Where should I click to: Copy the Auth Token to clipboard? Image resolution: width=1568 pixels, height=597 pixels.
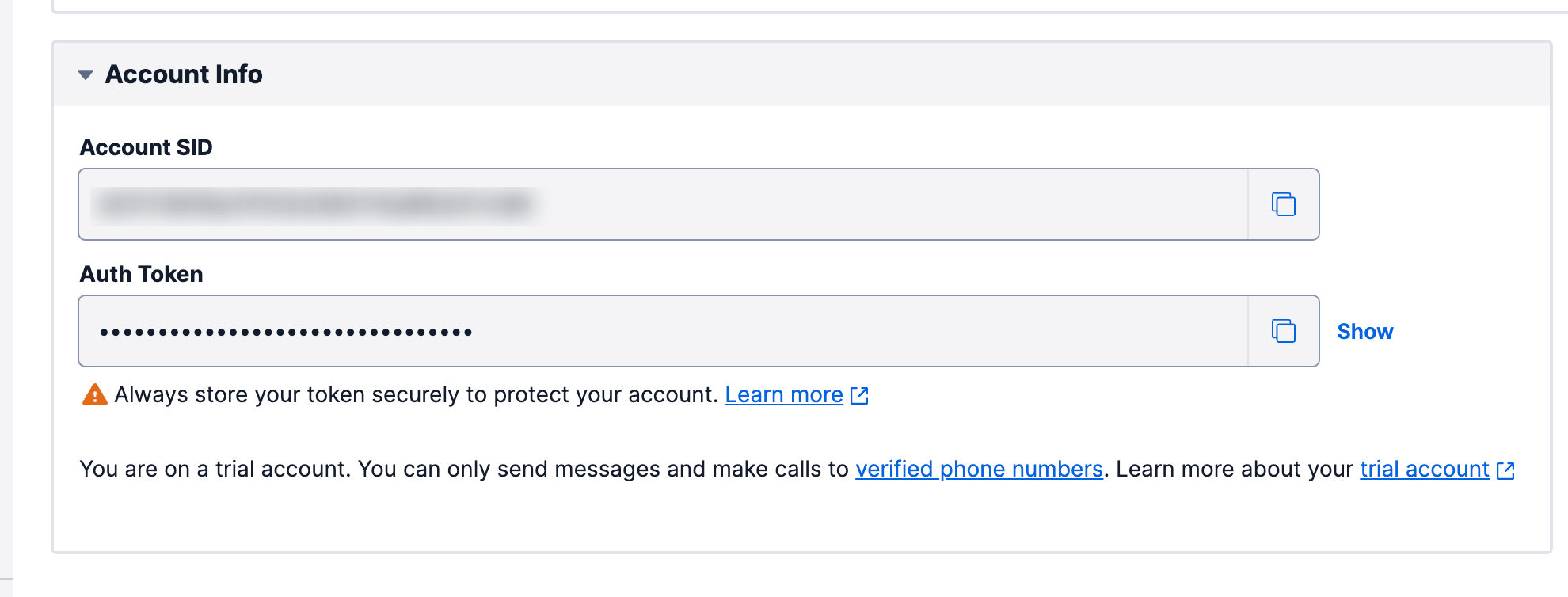(x=1283, y=331)
